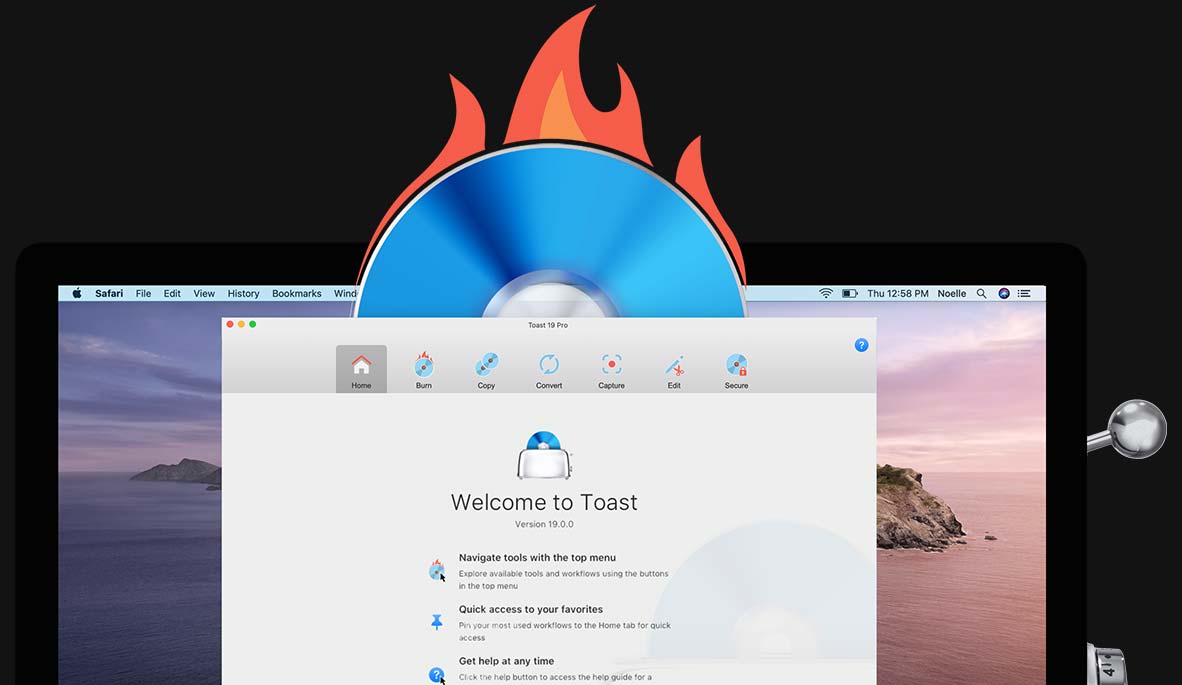Open the Capture tool
Image resolution: width=1182 pixels, height=685 pixels.
coord(611,369)
